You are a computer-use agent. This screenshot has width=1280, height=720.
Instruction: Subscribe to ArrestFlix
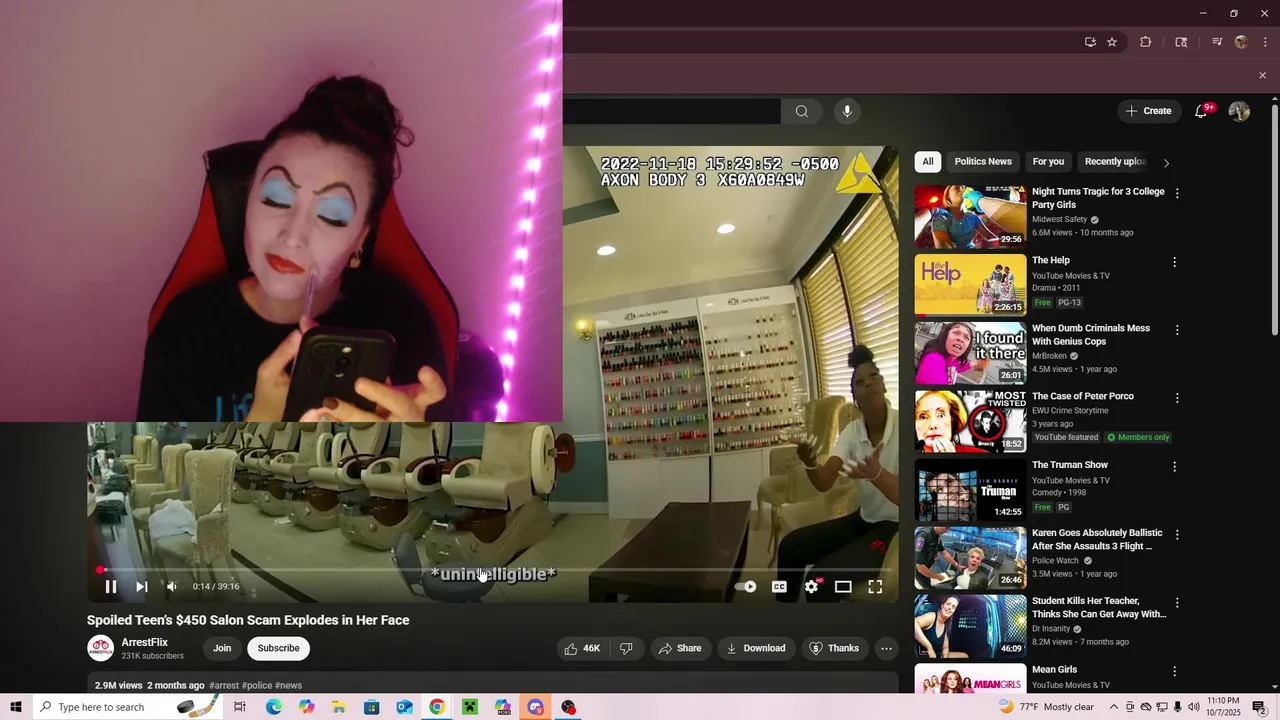click(x=278, y=648)
